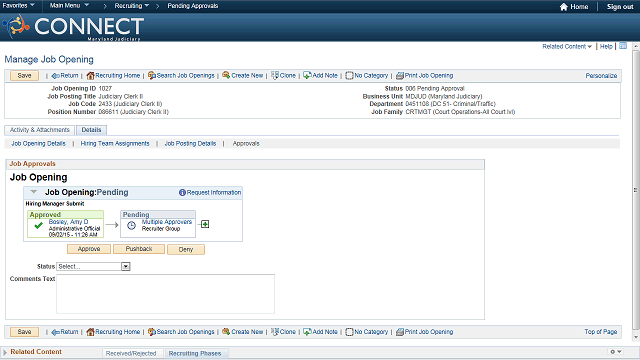The width and height of the screenshot is (640, 360).
Task: Click the Return arrow icon in bottom toolbar
Action: [56, 332]
